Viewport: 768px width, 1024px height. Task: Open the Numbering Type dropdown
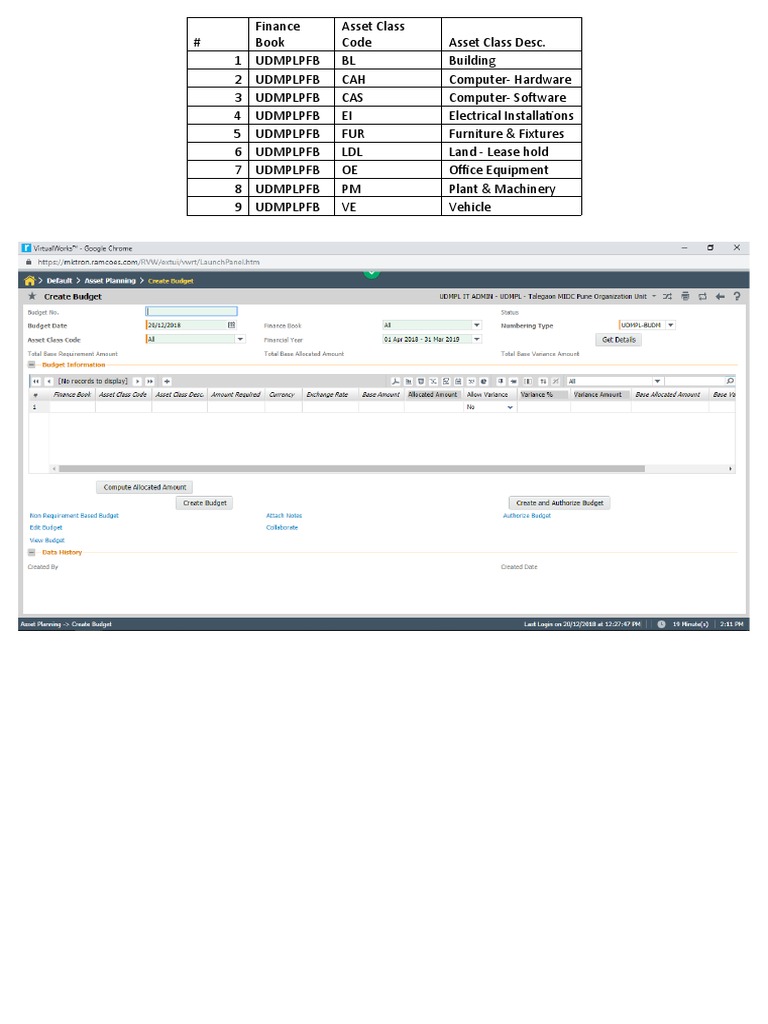670,325
